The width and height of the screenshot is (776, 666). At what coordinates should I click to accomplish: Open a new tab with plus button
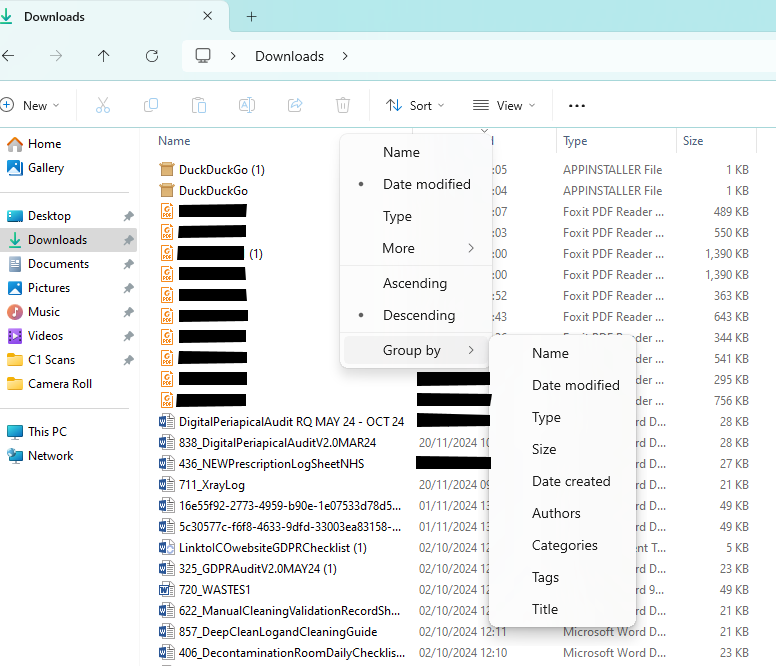pyautogui.click(x=251, y=17)
